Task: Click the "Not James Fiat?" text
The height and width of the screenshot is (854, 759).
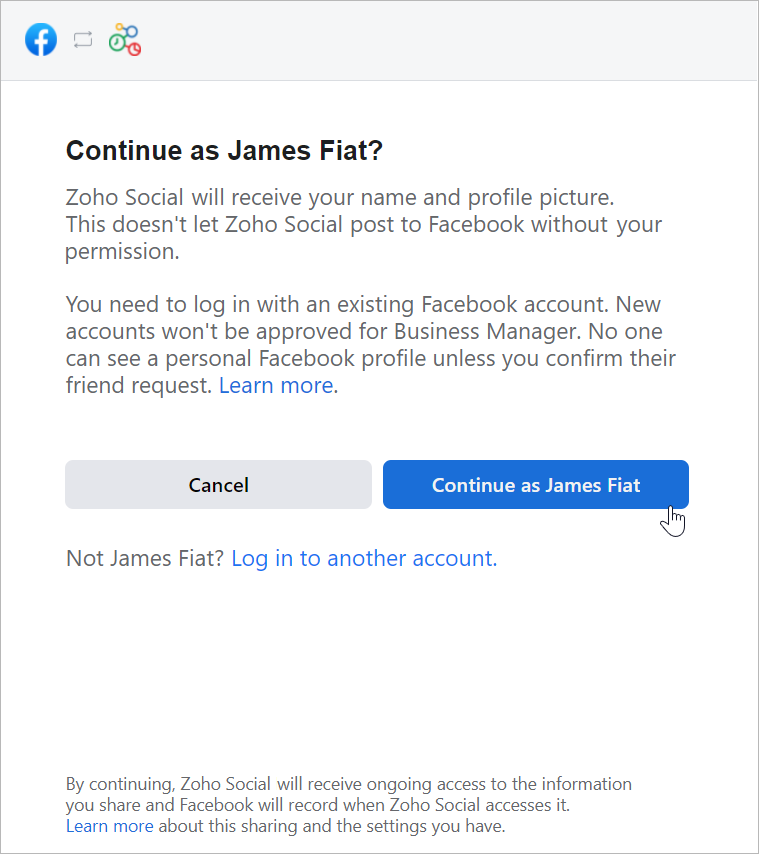Action: [145, 558]
